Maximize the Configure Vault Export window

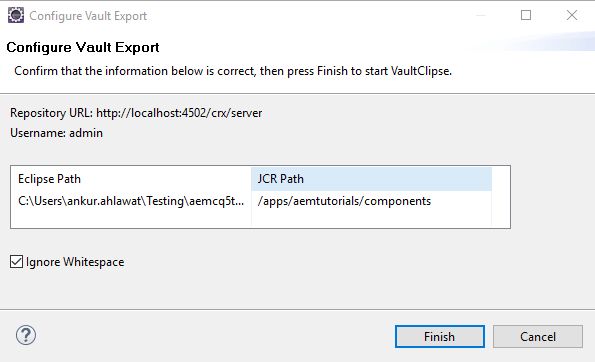[526, 15]
